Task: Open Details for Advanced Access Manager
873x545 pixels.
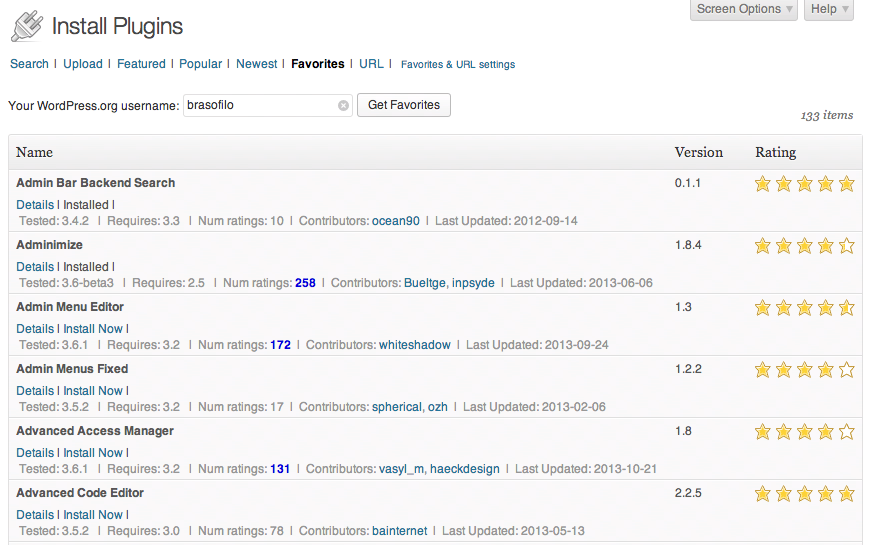Action: (x=35, y=453)
